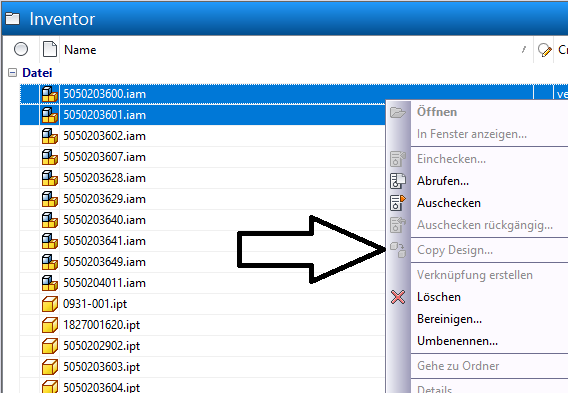568x393 pixels.
Task: Select part file 5050202902.ipt
Action: (102, 346)
